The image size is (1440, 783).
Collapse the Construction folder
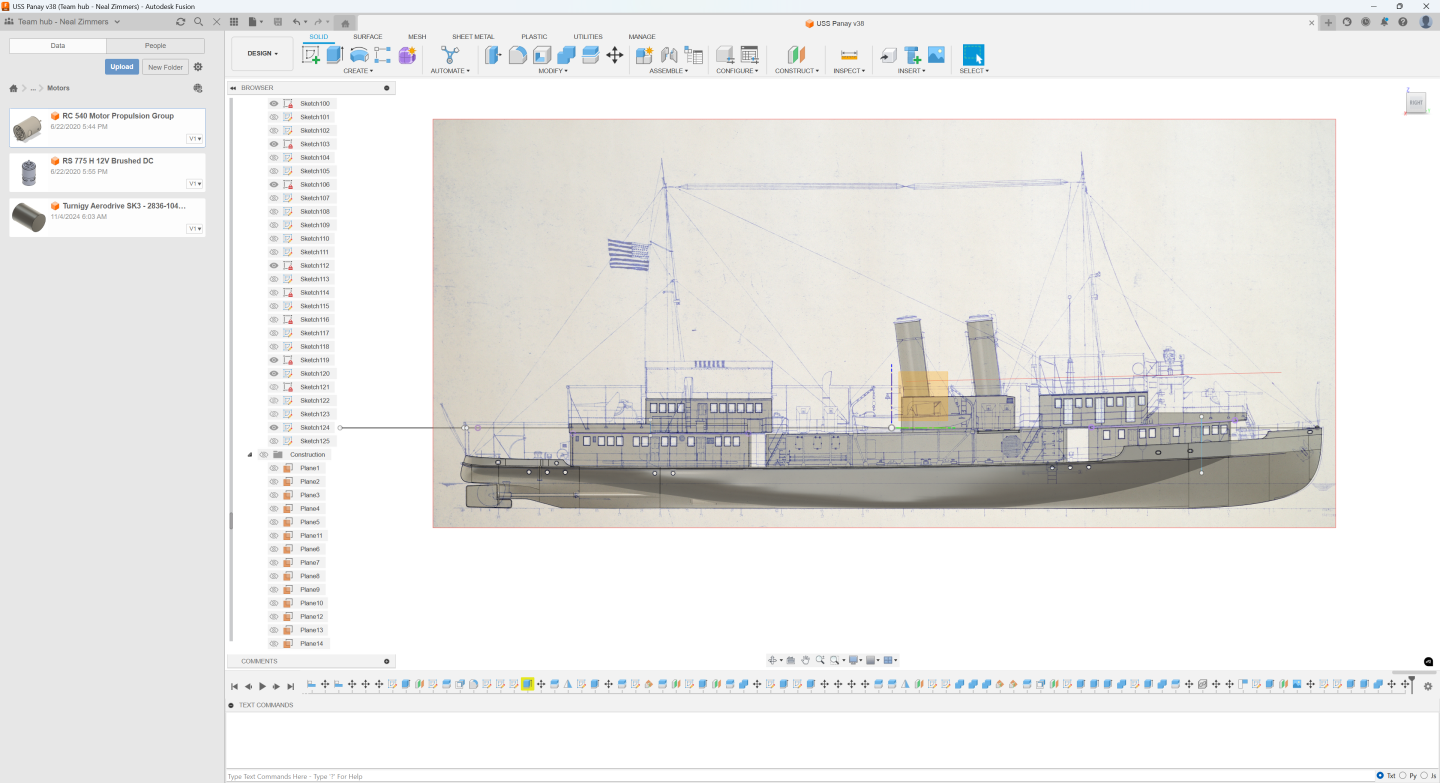pos(250,454)
